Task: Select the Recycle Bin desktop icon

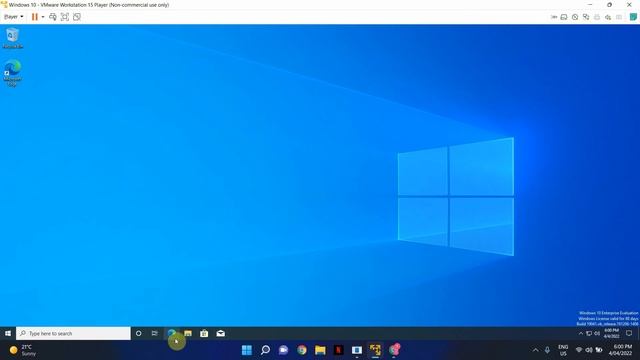Action: (13, 38)
